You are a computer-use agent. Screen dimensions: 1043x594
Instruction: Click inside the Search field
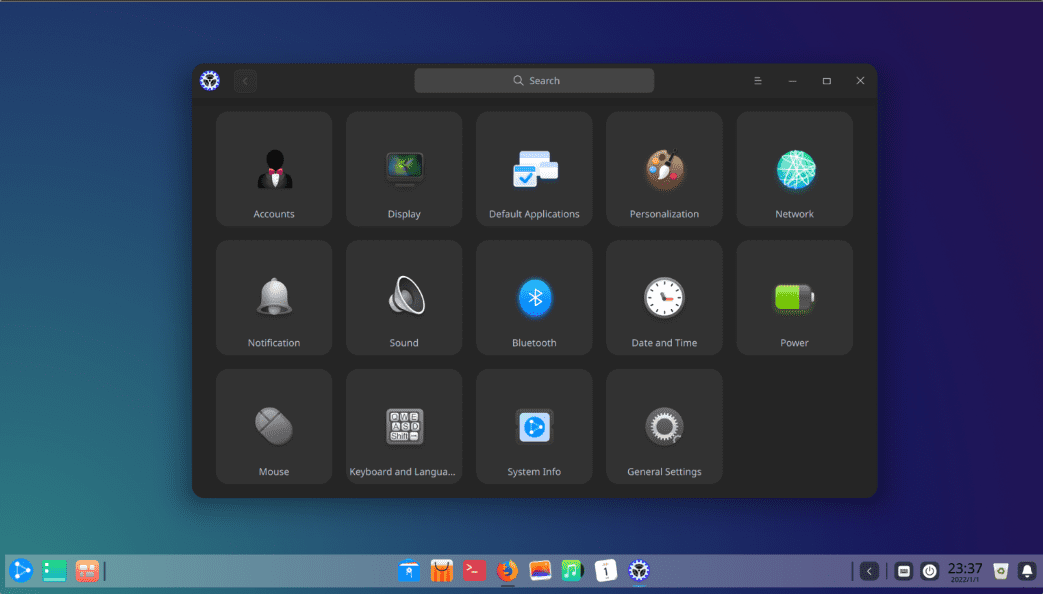tap(534, 80)
